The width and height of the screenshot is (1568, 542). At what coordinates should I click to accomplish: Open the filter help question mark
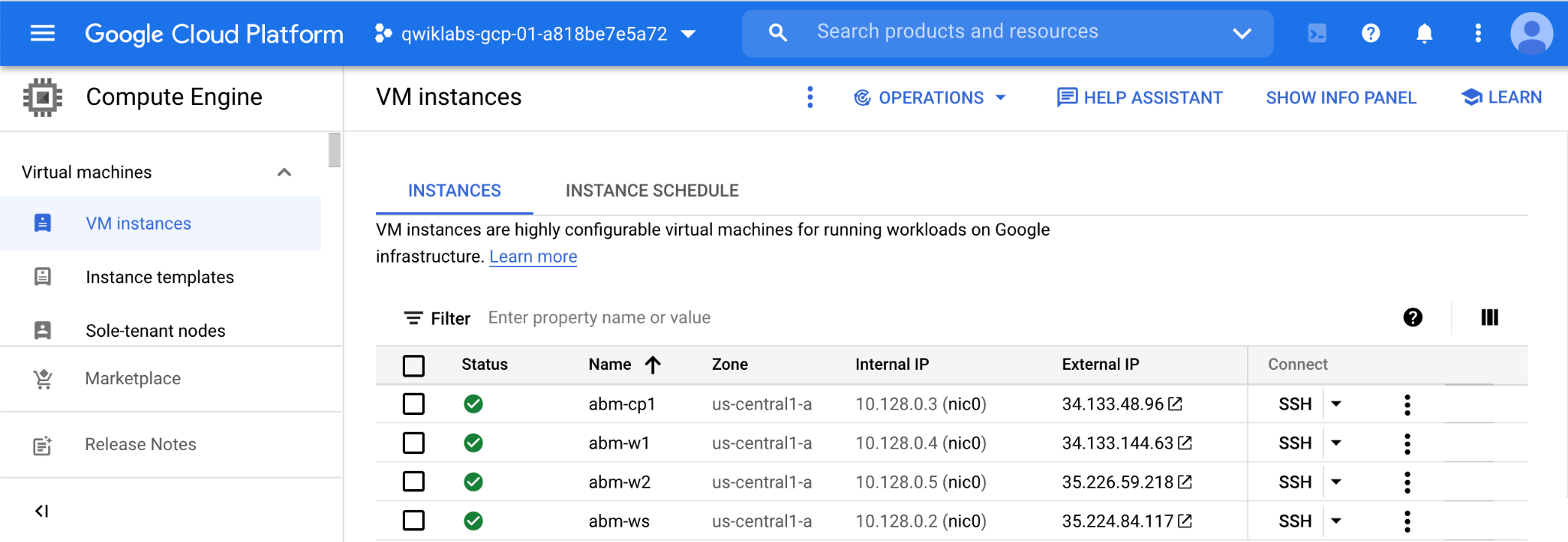[1413, 317]
